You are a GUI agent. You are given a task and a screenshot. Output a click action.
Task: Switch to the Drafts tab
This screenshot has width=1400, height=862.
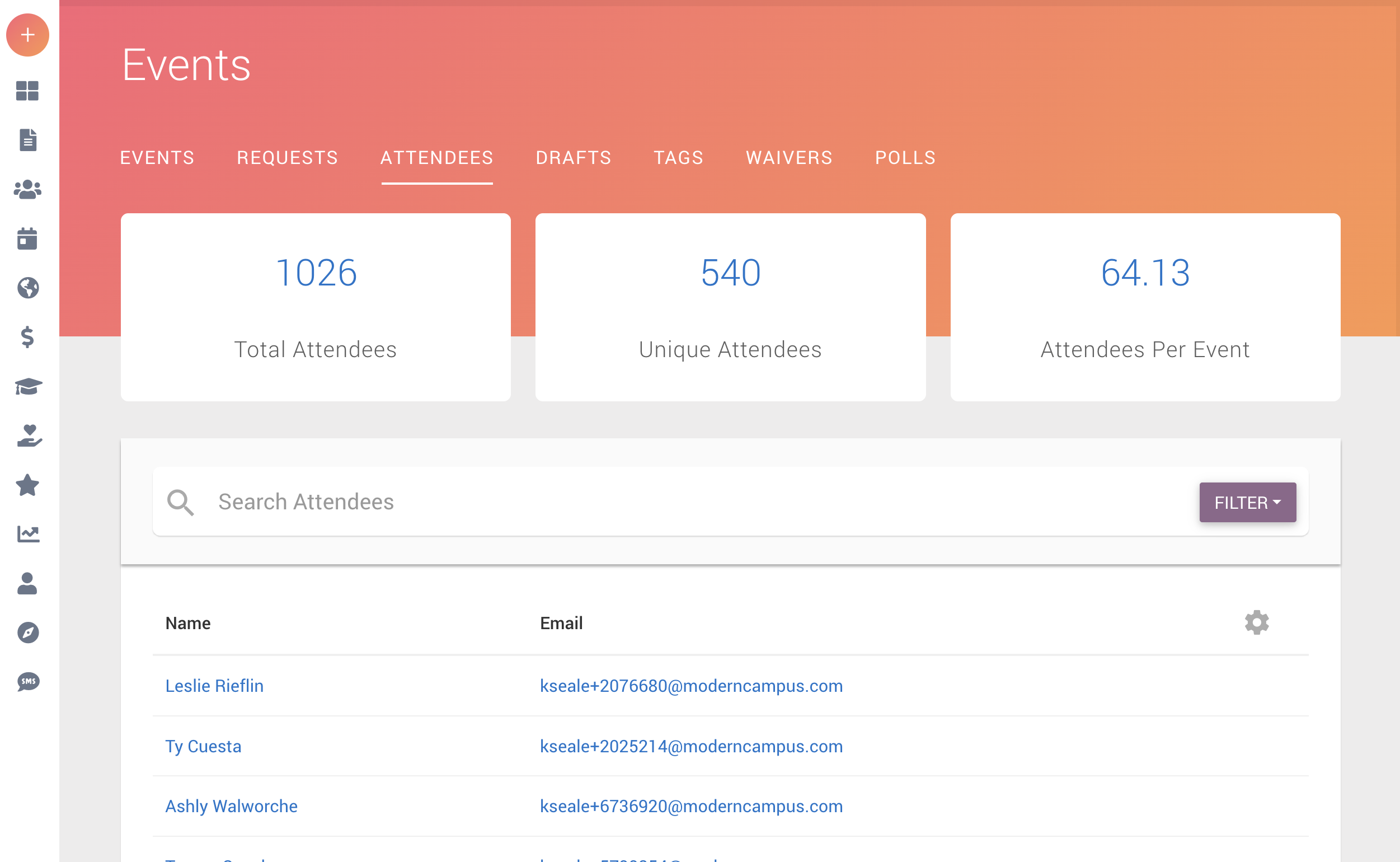tap(574, 158)
